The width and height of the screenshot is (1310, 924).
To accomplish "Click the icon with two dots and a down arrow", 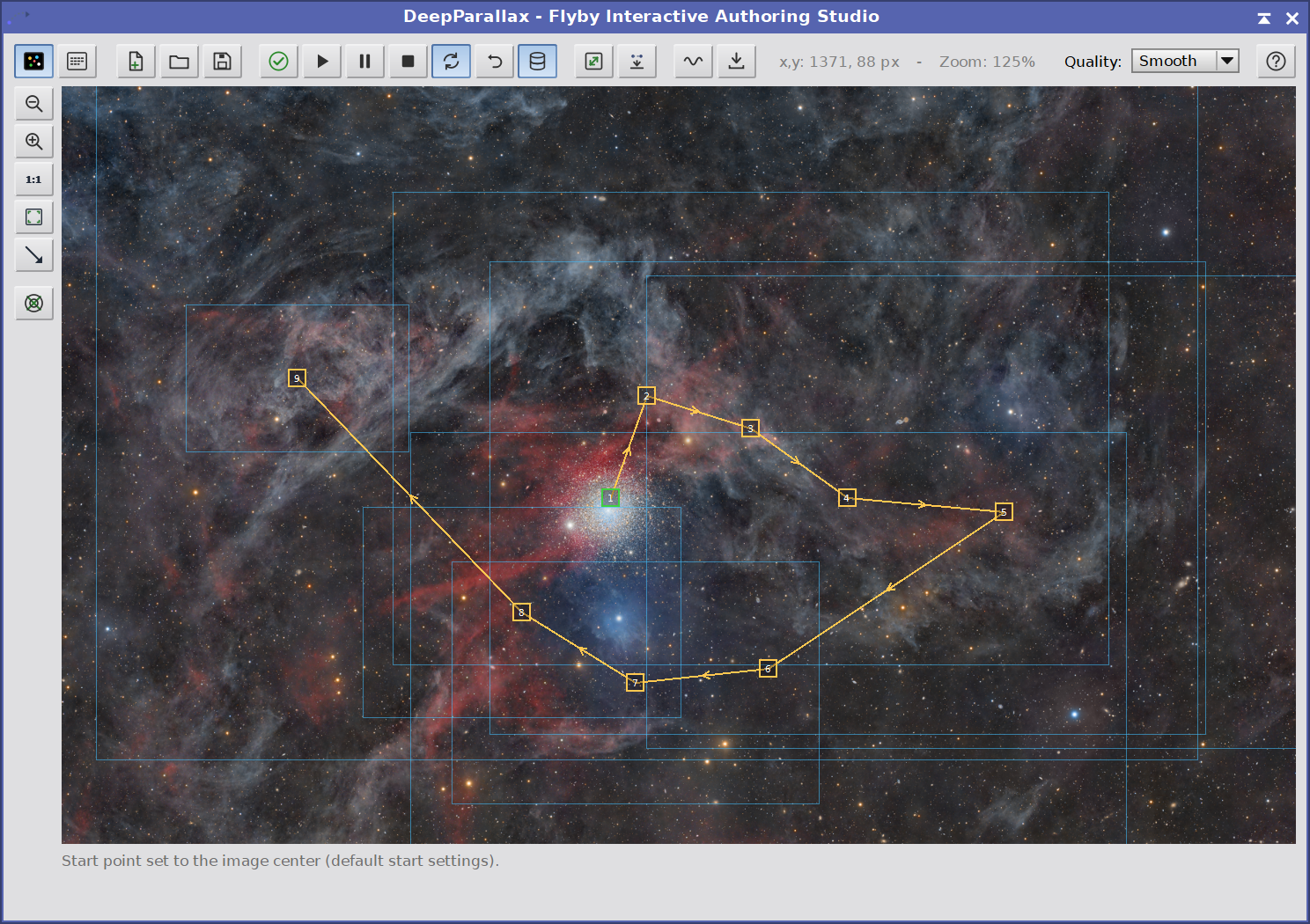I will coord(637,62).
